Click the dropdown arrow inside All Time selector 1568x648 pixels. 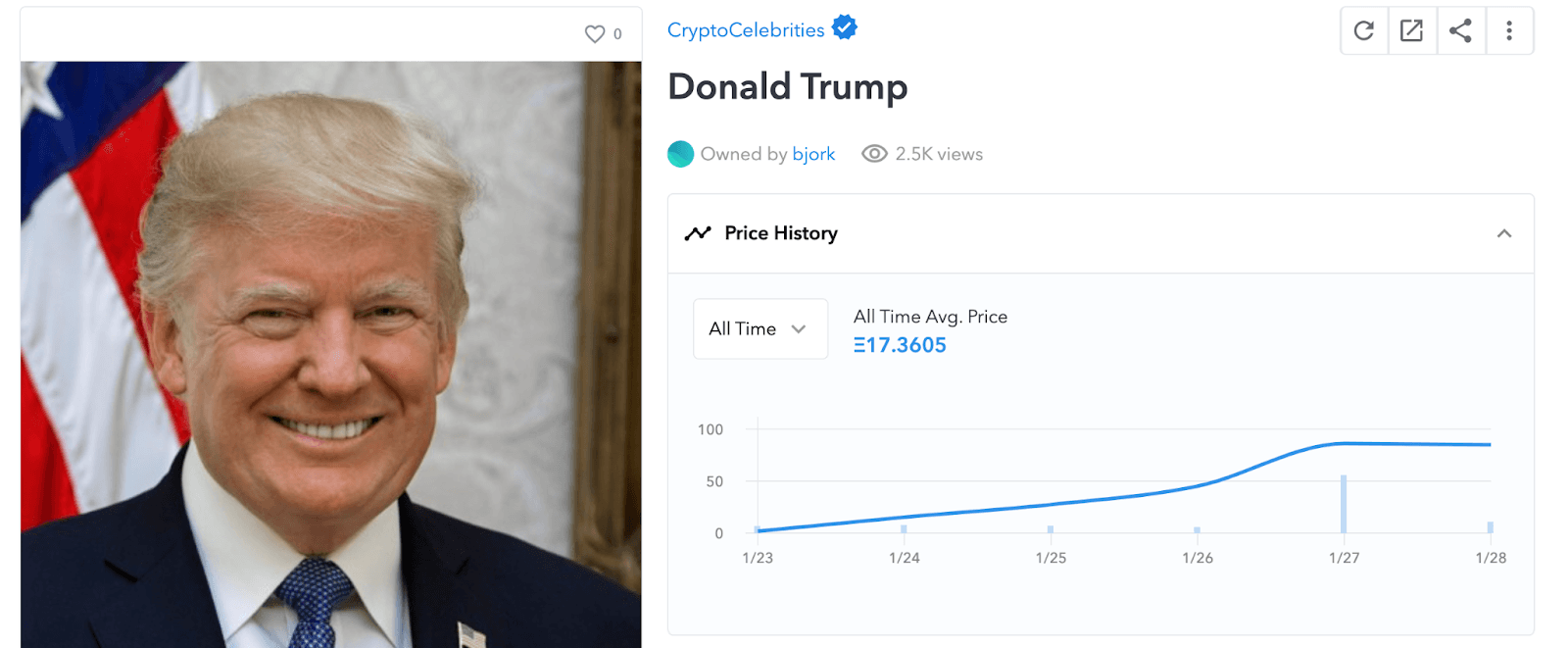pyautogui.click(x=799, y=328)
